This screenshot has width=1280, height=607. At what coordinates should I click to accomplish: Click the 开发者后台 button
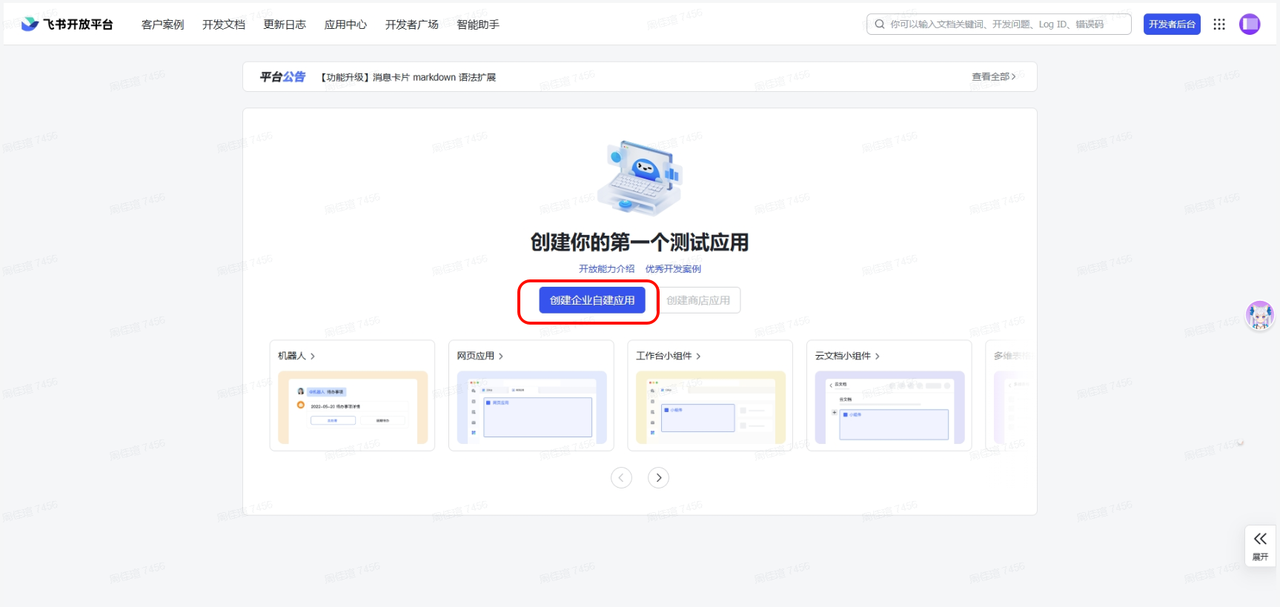(x=1171, y=23)
